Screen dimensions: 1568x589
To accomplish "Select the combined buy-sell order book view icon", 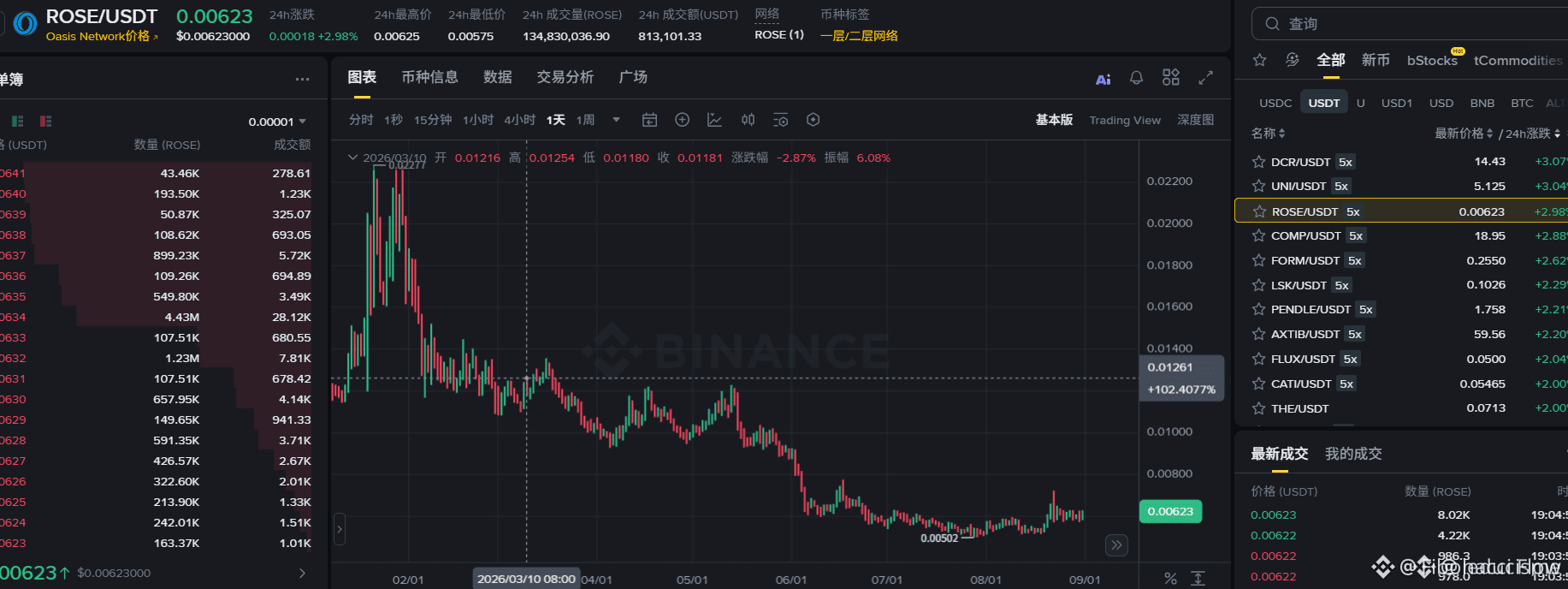I will click(17, 122).
